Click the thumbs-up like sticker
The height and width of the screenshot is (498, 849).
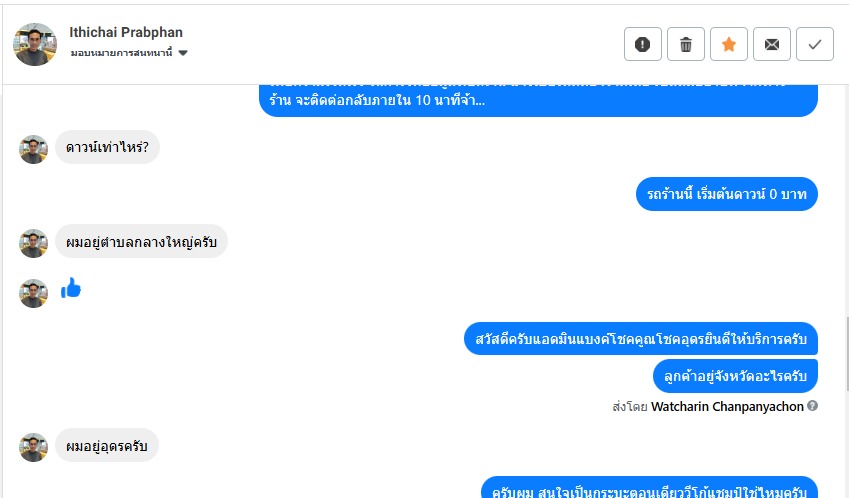click(x=71, y=289)
